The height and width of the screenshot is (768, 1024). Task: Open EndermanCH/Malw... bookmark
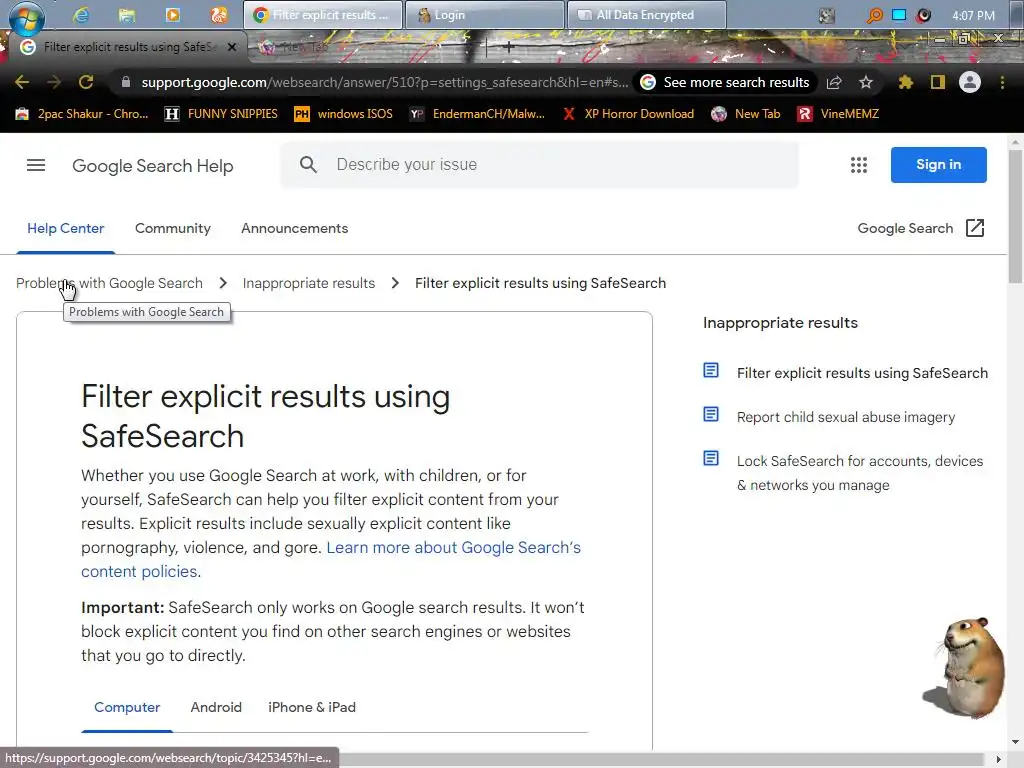point(477,114)
